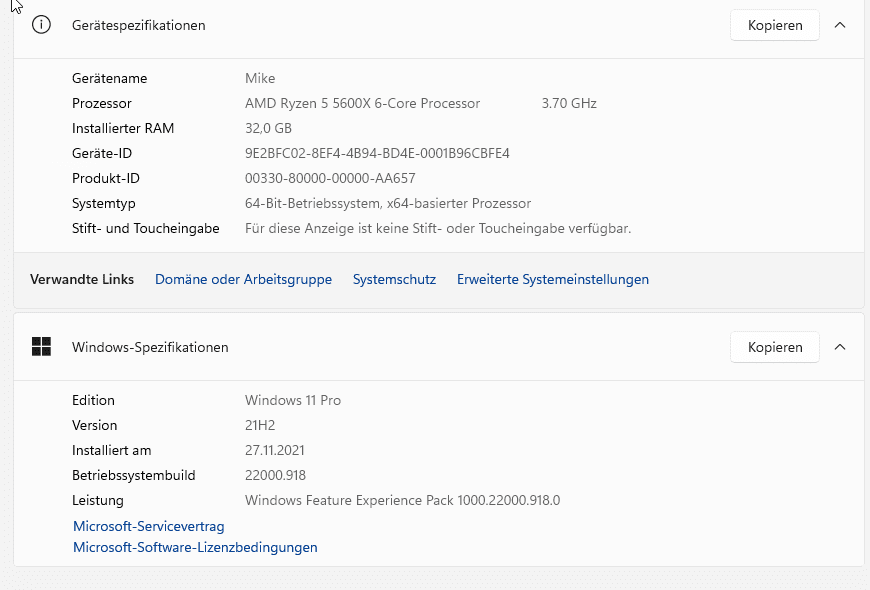Open the Microsoft-Servicevertrag link

[x=149, y=526]
